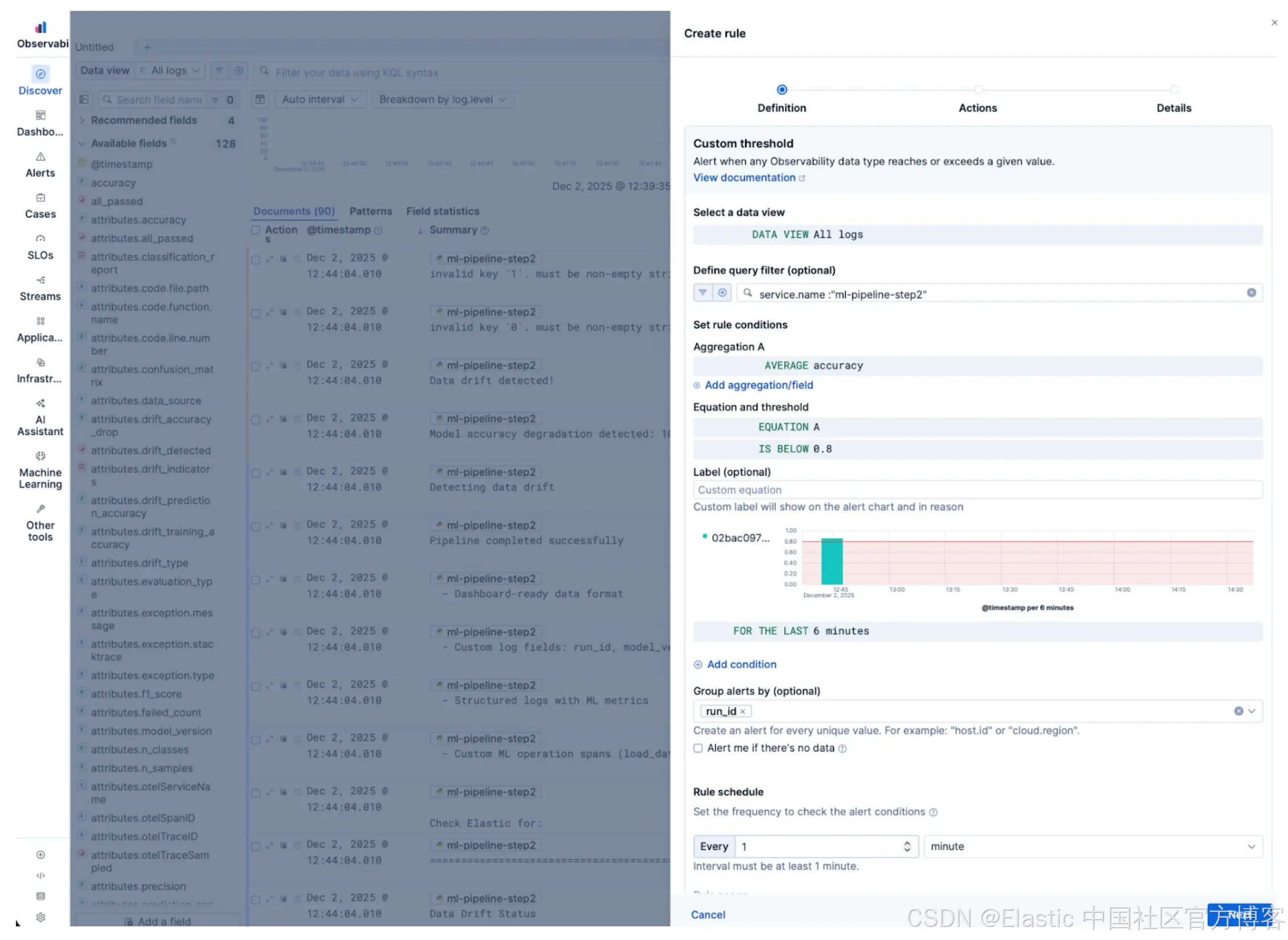
Task: Click the teal bar in threshold chart
Action: (x=832, y=561)
